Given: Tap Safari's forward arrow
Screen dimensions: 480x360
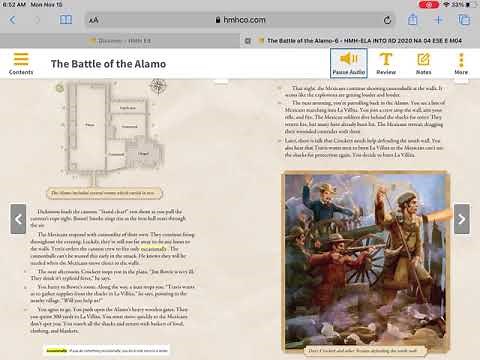Looking at the screenshot, I should [x=37, y=20].
